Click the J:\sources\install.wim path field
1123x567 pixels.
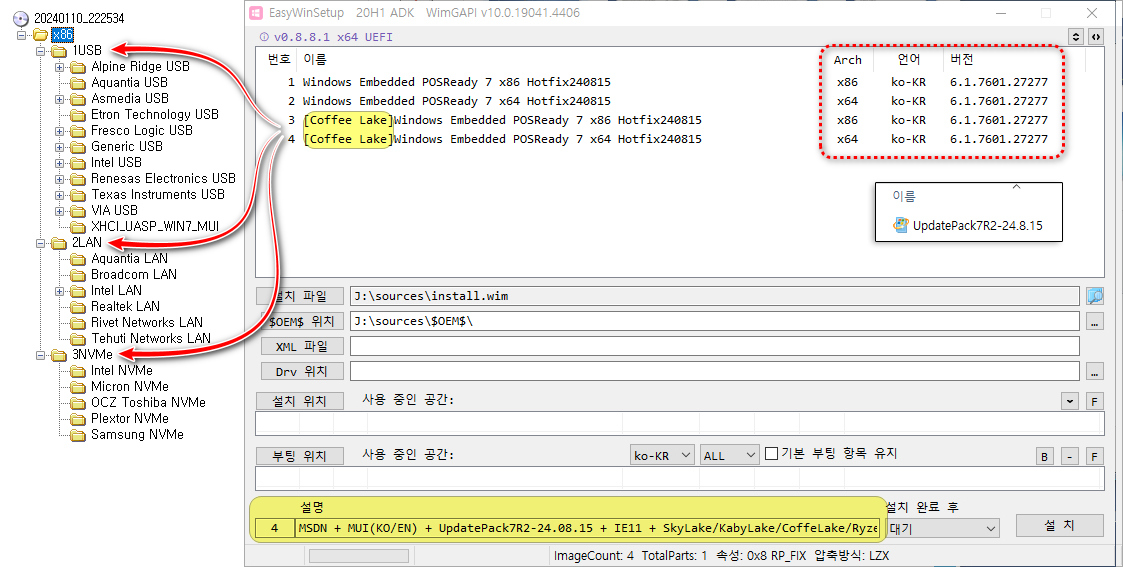pyautogui.click(x=715, y=296)
